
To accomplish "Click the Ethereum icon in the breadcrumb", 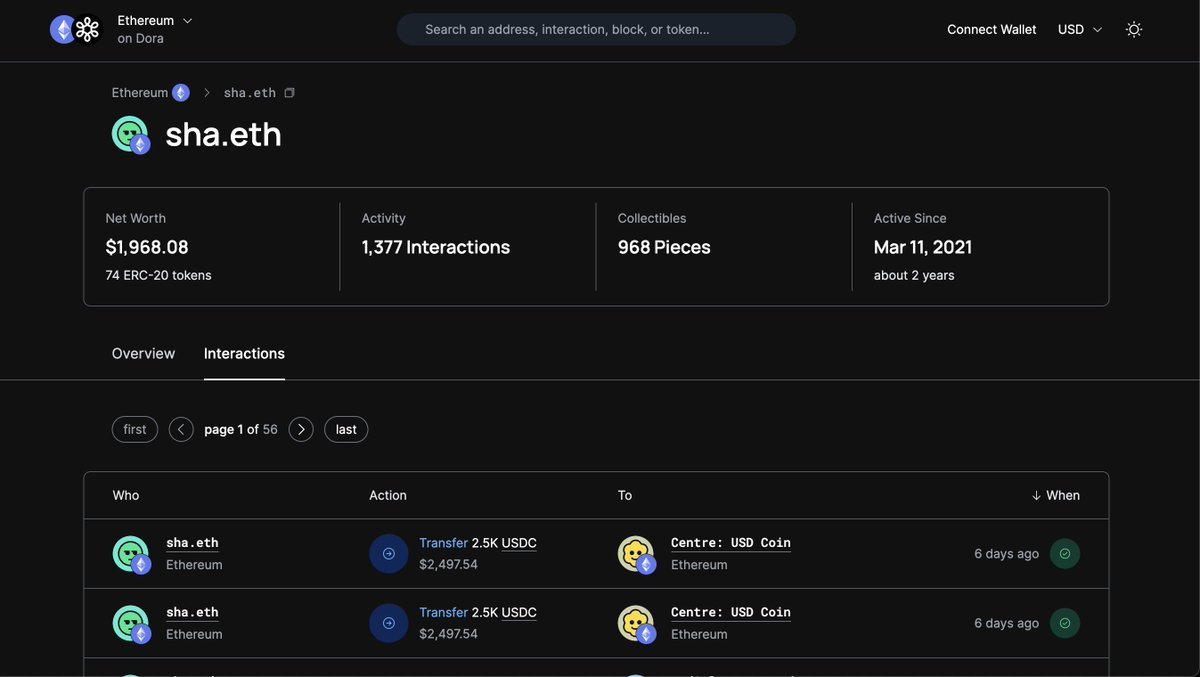I will pos(180,93).
